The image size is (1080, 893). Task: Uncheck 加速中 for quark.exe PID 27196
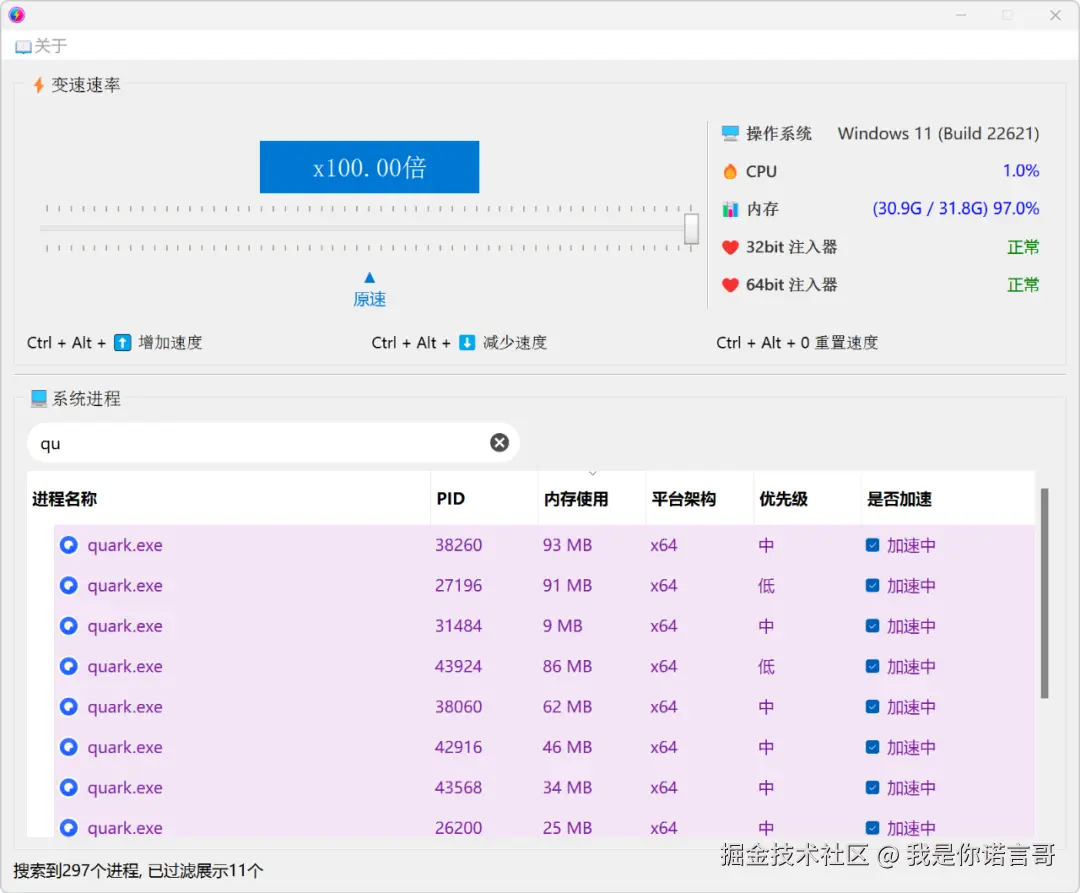point(872,586)
